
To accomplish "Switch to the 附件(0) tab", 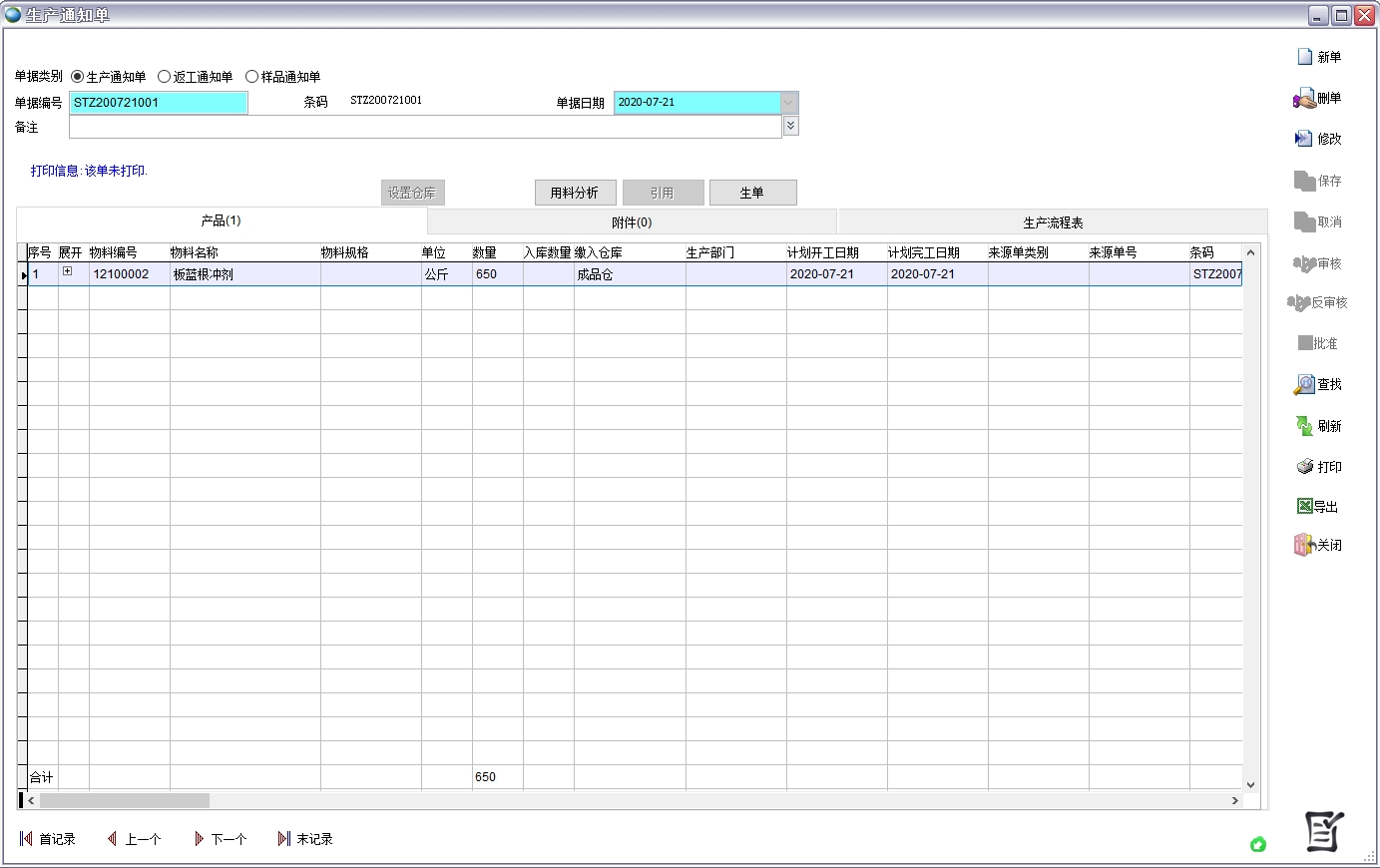I will 632,222.
